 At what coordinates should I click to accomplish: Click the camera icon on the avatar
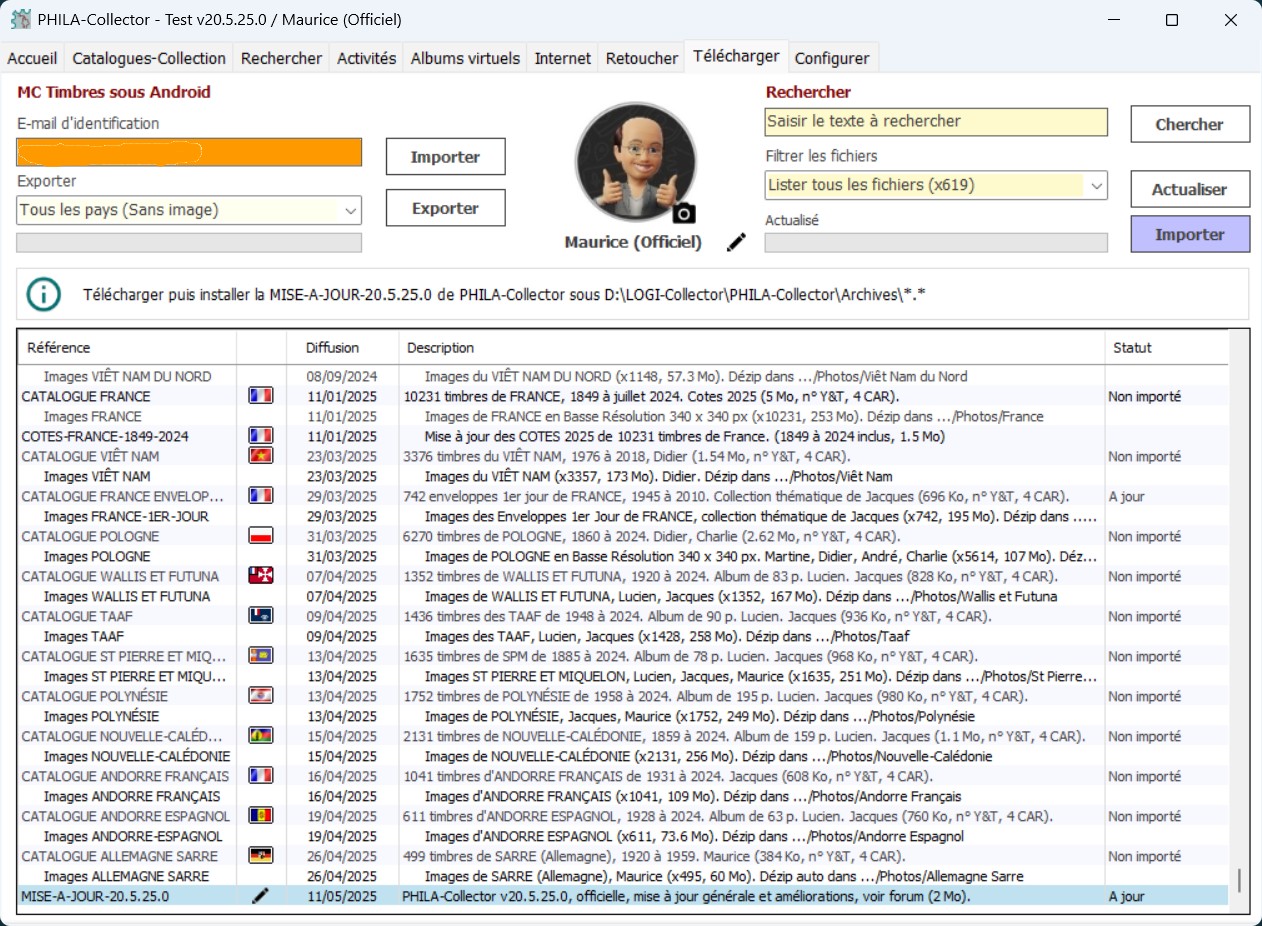[684, 212]
